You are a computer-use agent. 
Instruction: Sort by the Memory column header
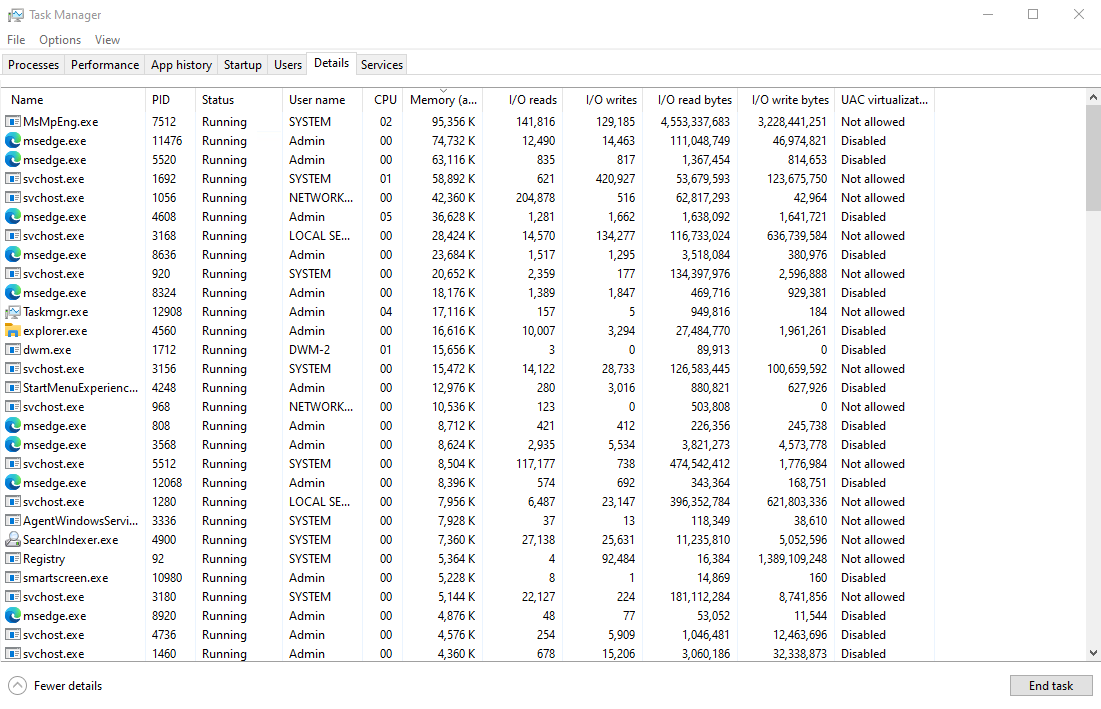pos(442,100)
